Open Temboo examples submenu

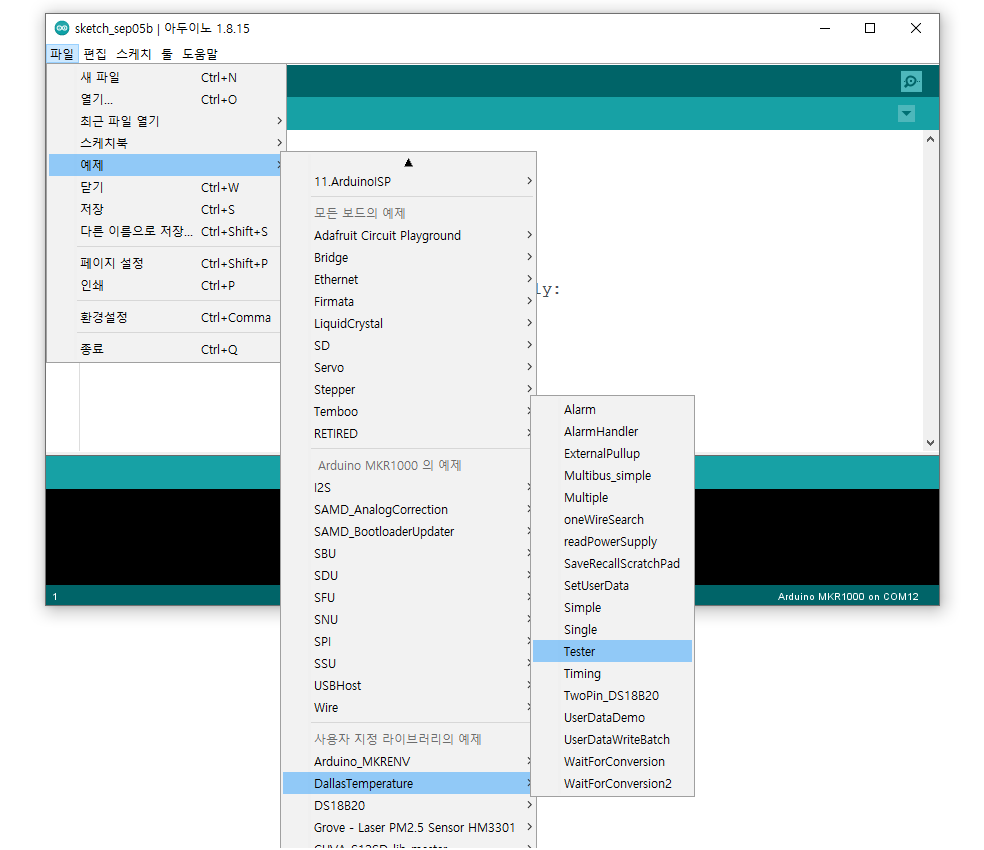tap(407, 411)
